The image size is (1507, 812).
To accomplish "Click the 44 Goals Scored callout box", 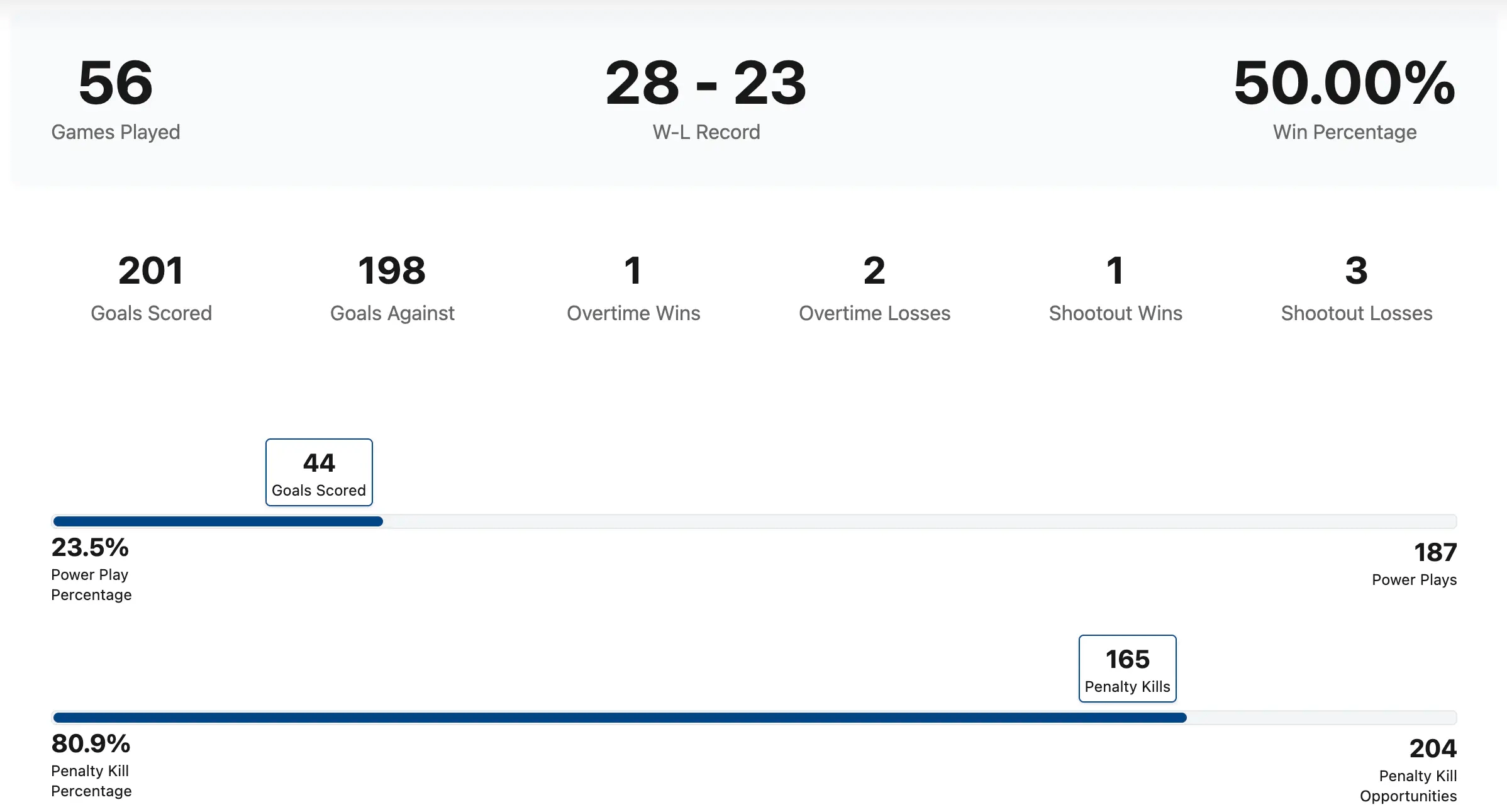I will coord(319,472).
